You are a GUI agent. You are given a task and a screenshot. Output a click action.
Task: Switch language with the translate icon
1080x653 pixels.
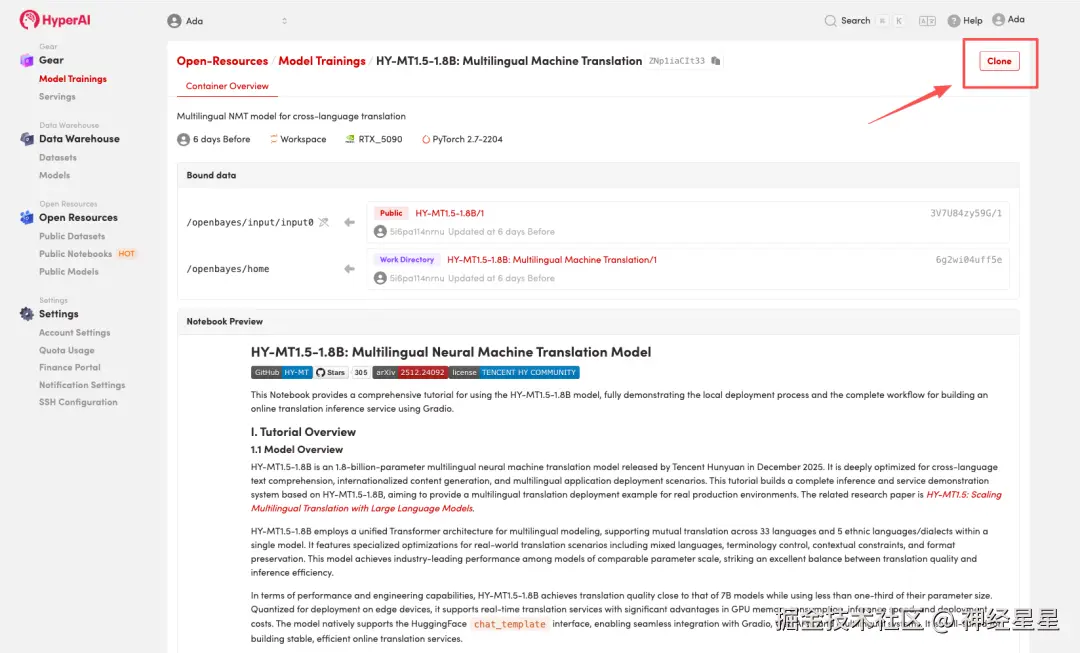coord(927,21)
